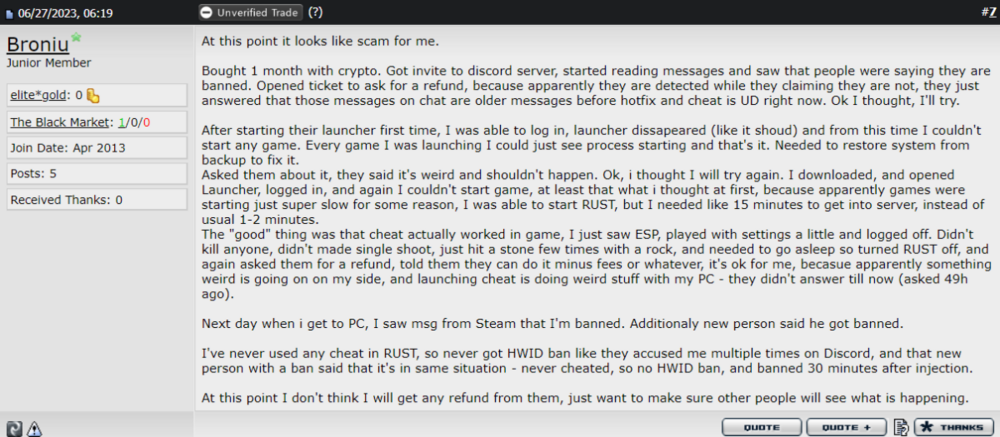Give THANKS for this post
Viewport: 1000px width, 437px height.
(x=954, y=427)
